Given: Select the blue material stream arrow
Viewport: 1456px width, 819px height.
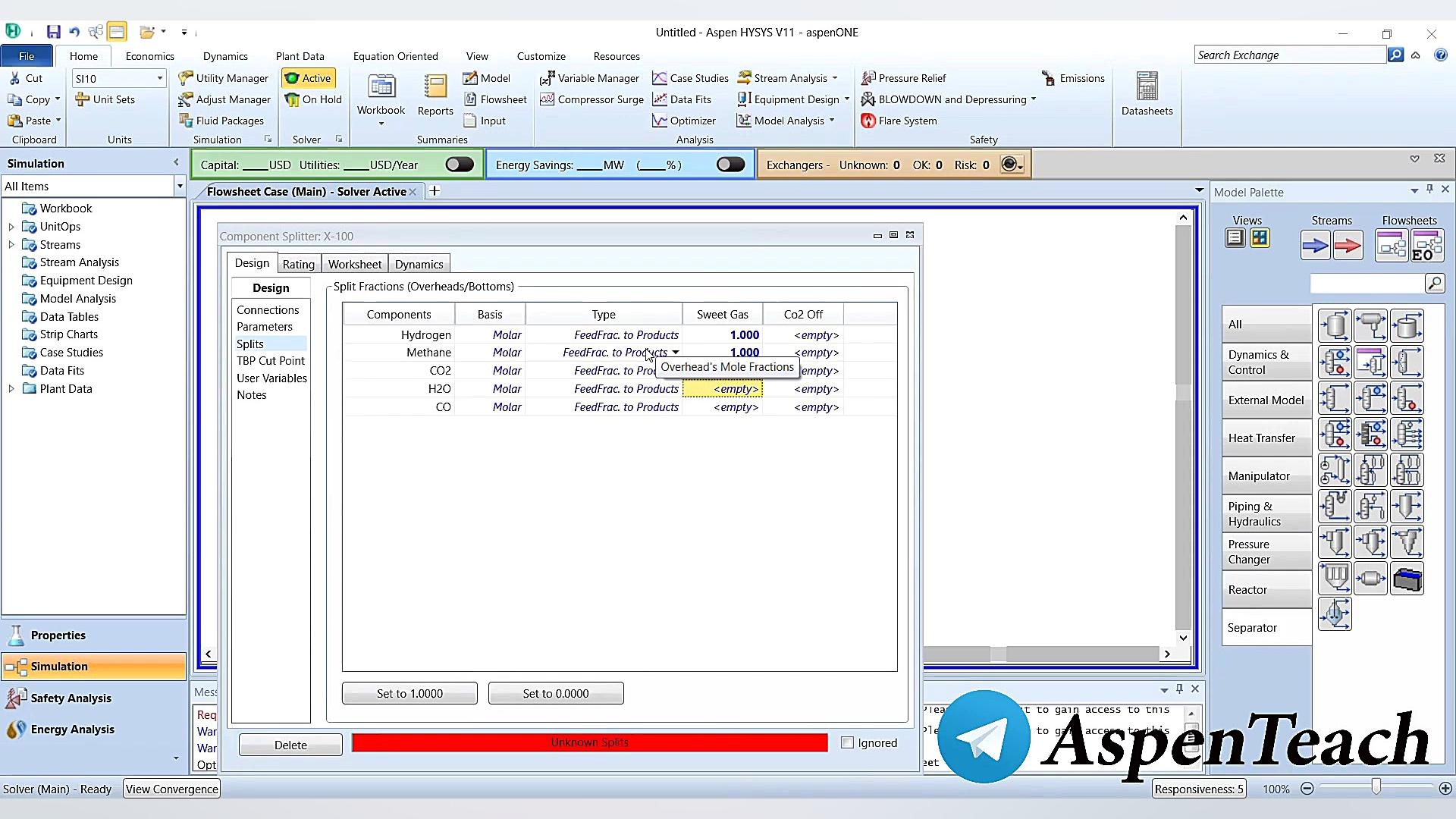Looking at the screenshot, I should tap(1315, 246).
